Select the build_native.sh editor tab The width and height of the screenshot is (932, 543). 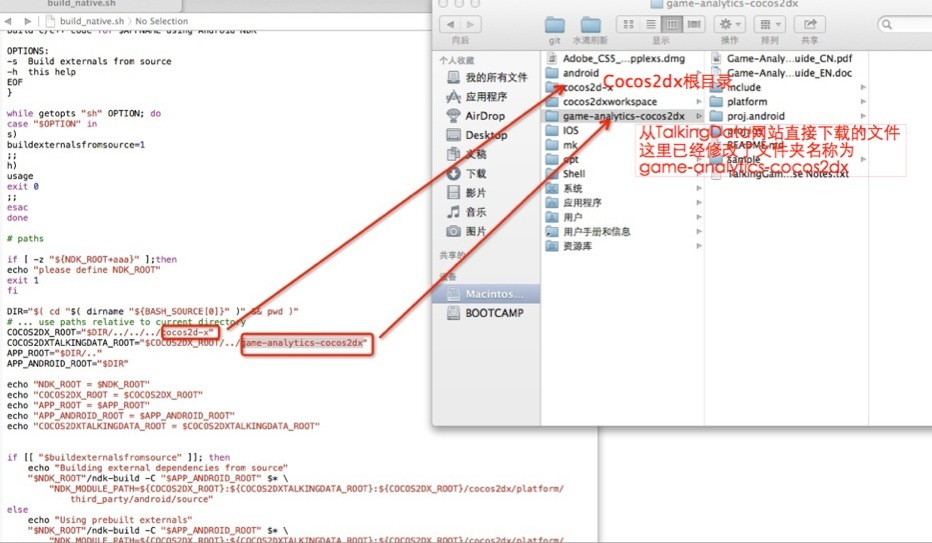coord(82,4)
